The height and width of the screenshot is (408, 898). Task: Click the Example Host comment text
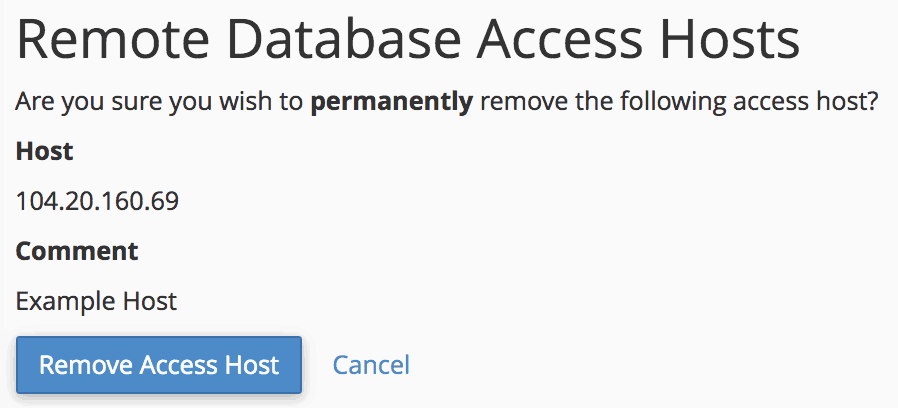pyautogui.click(x=96, y=300)
